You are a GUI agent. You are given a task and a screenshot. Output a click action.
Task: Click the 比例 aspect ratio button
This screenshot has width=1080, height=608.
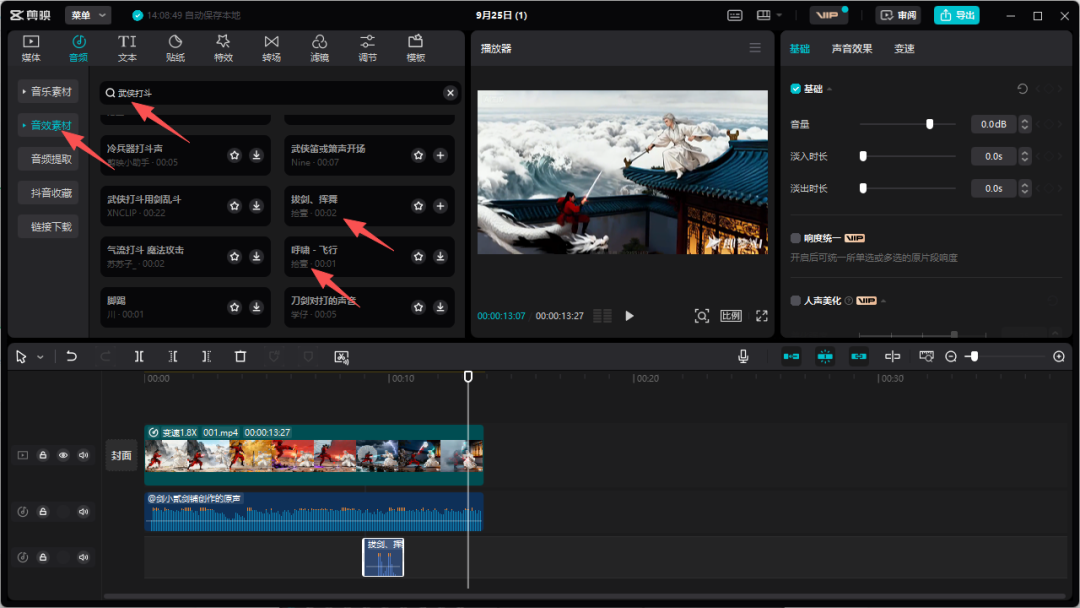731,316
